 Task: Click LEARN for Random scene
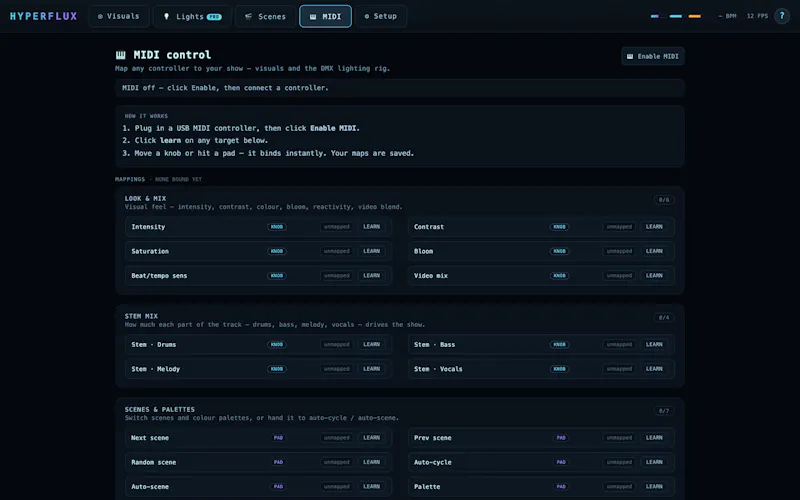pos(371,462)
